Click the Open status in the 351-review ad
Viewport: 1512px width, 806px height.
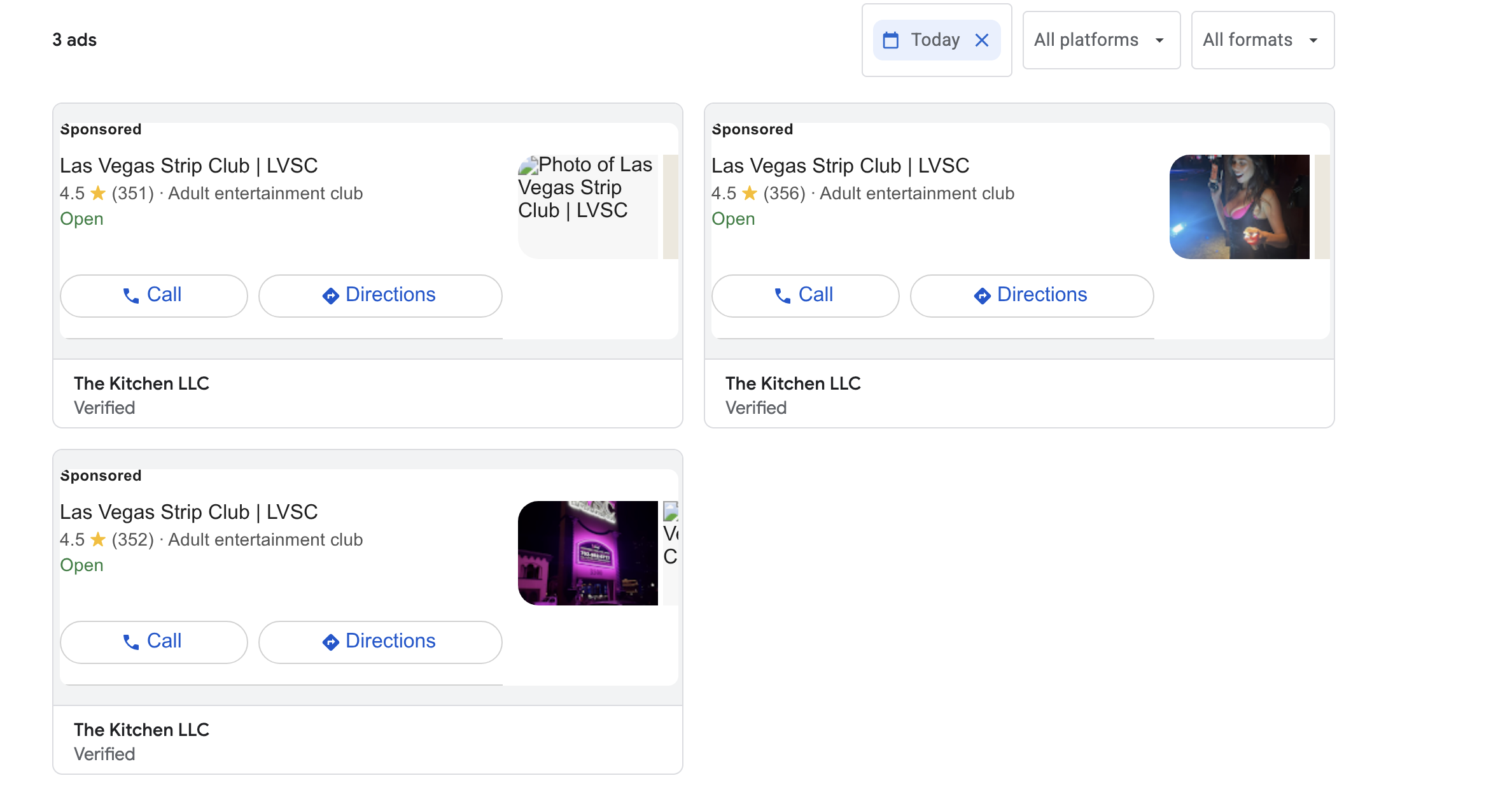[81, 219]
